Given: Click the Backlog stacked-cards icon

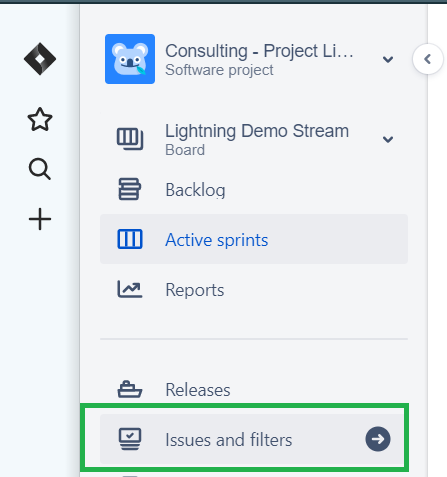Looking at the screenshot, I should click(130, 189).
